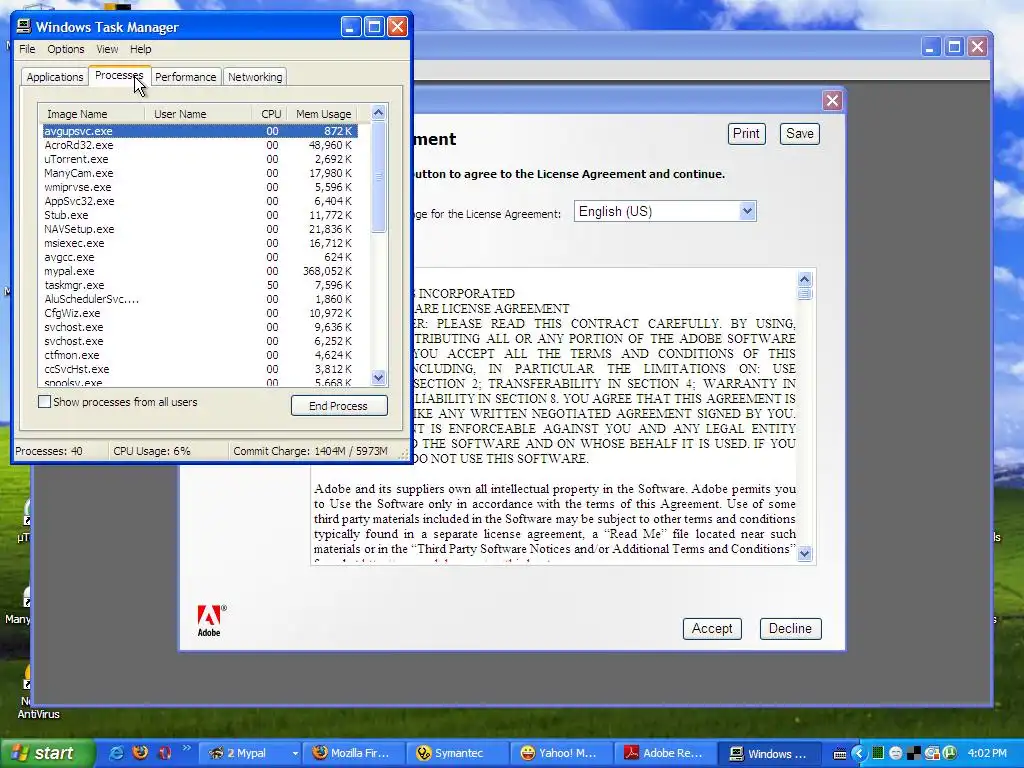Click Print in the Adobe license dialog

click(746, 134)
